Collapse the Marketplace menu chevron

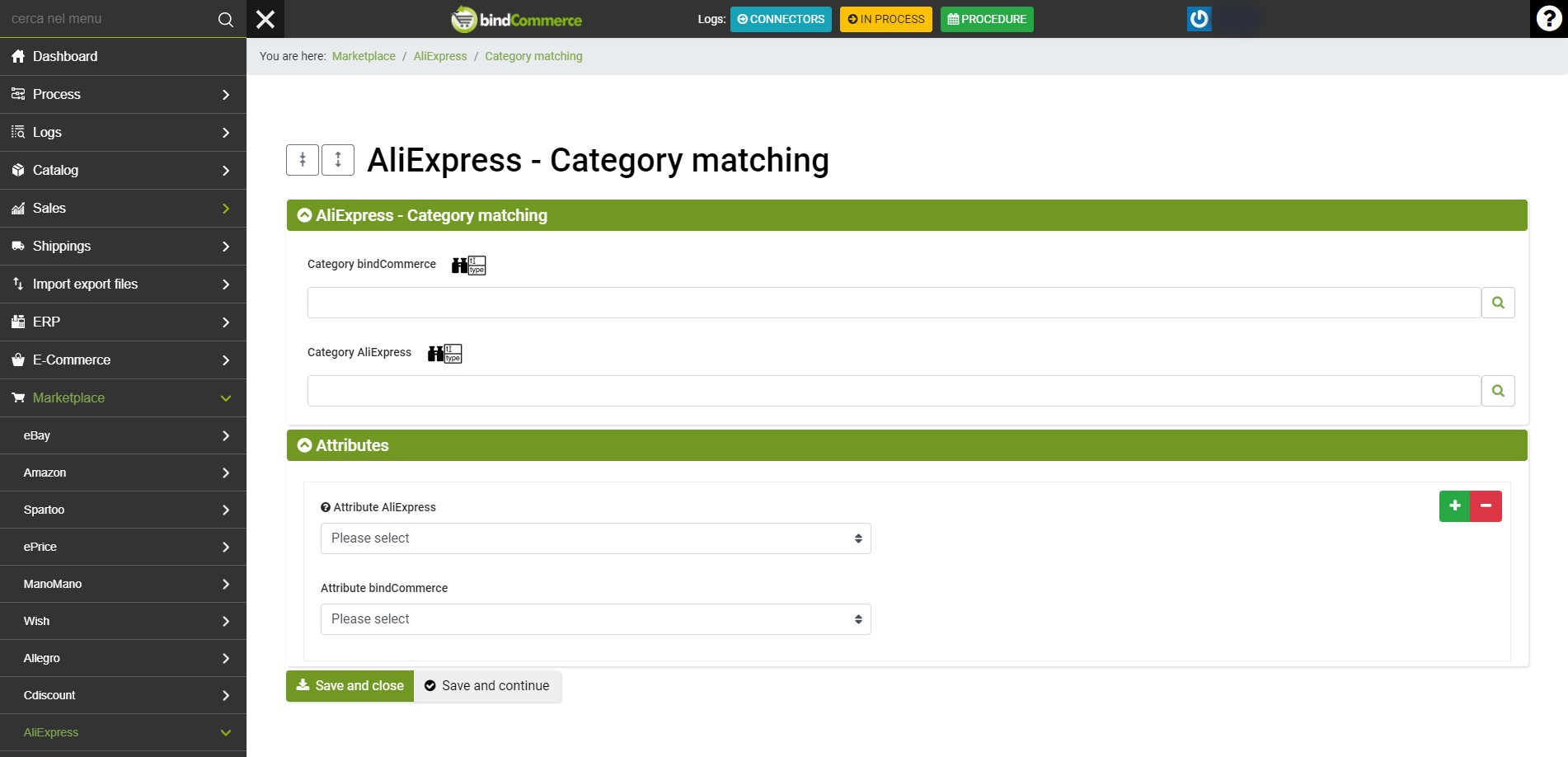pos(226,398)
